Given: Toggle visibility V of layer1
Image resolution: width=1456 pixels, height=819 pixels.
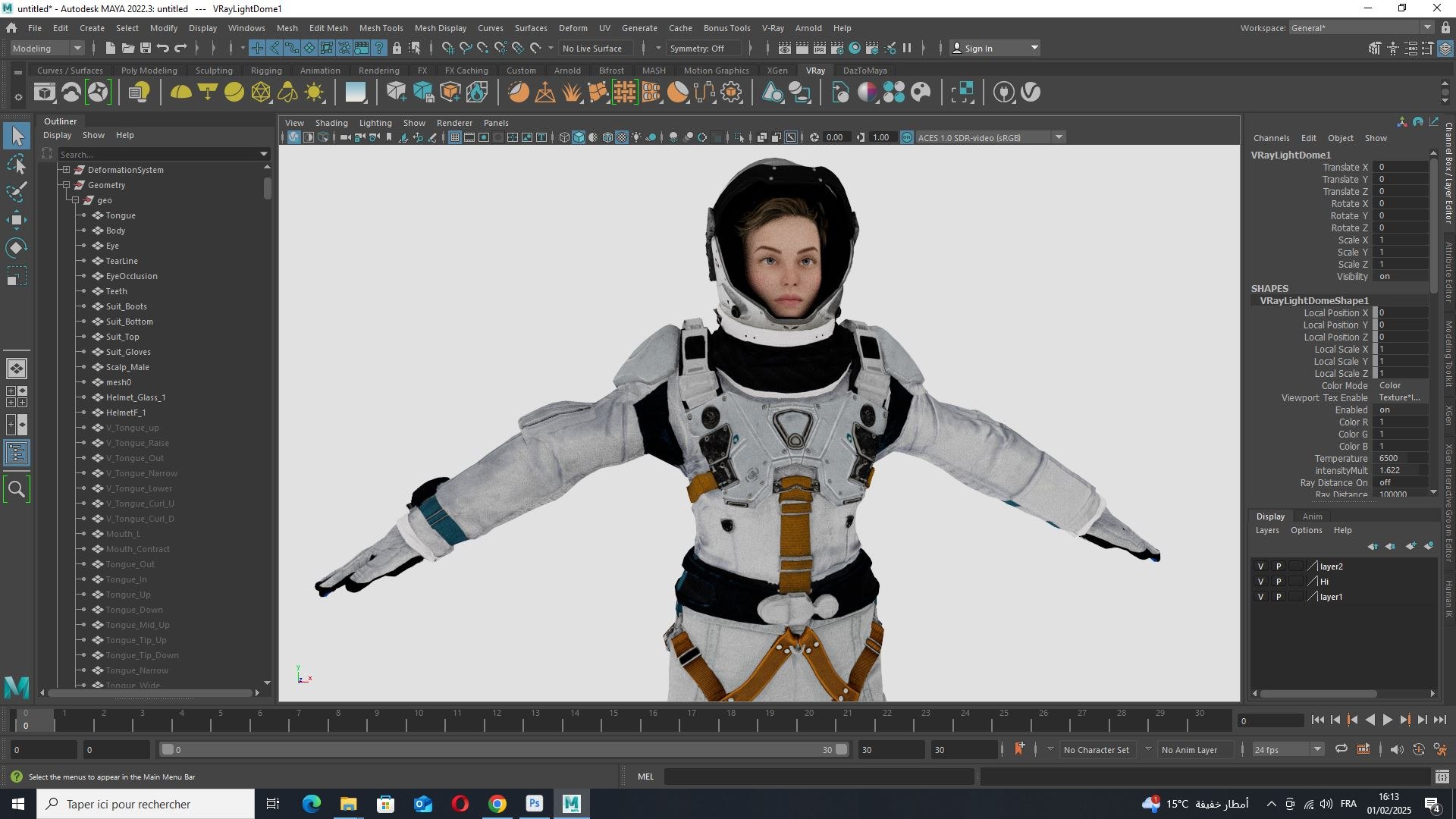Looking at the screenshot, I should [1261, 597].
